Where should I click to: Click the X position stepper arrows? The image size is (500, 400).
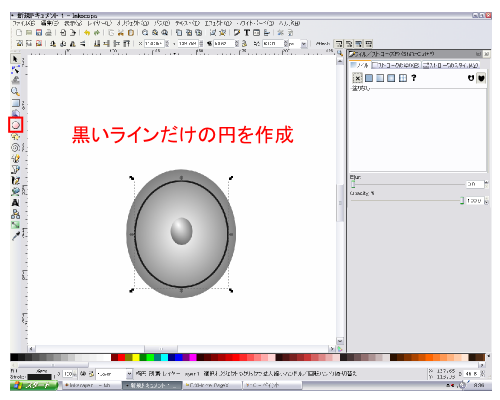pyautogui.click(x=167, y=44)
